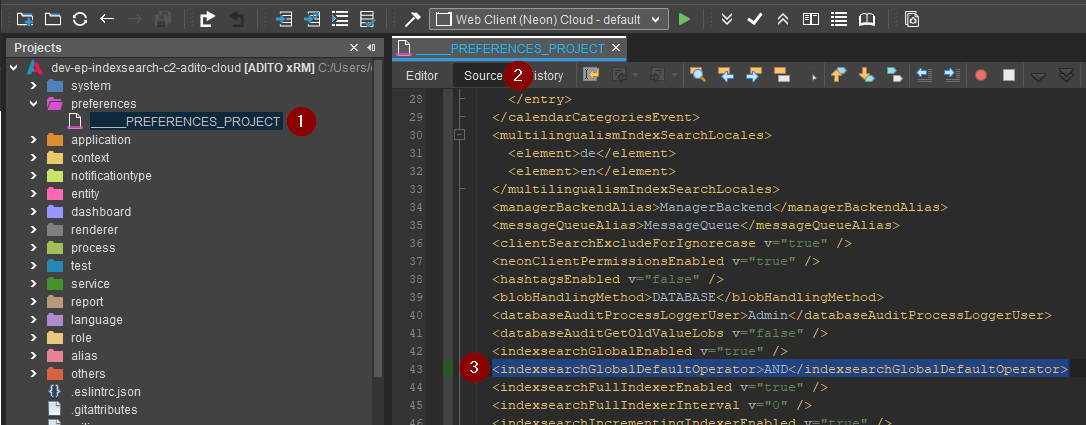Jump to next bookmark with orange down arrow
The height and width of the screenshot is (425, 1086).
tap(866, 75)
